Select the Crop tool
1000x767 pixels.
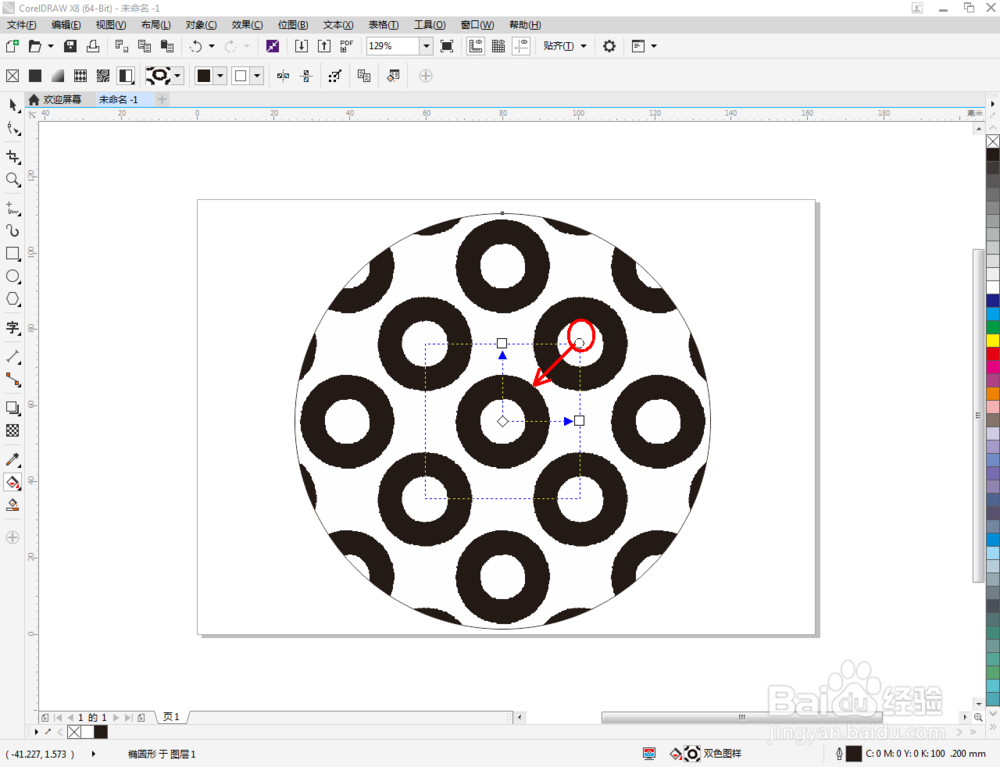pos(13,157)
